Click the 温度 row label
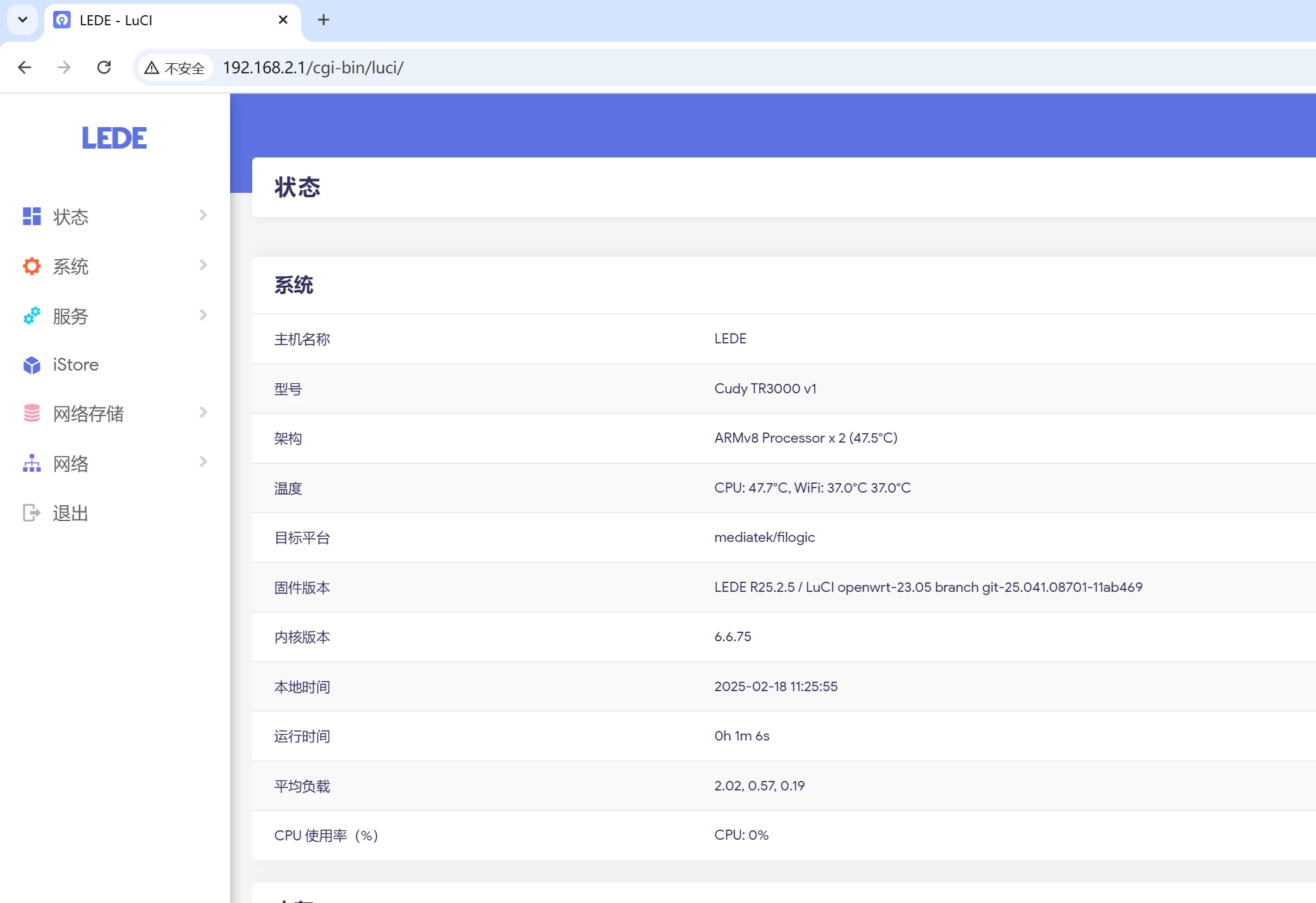1316x903 pixels. click(x=288, y=488)
